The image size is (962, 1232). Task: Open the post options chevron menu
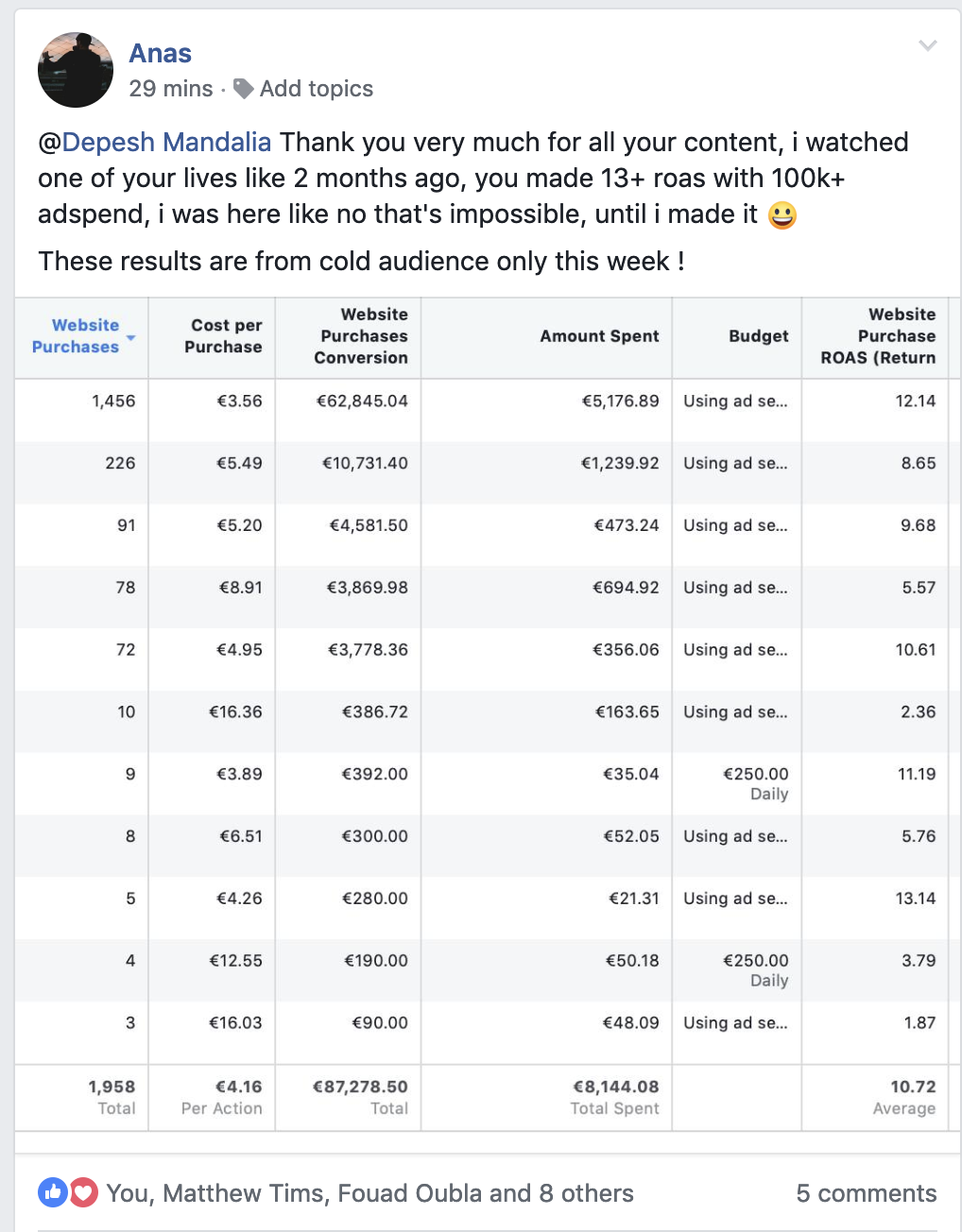928,45
